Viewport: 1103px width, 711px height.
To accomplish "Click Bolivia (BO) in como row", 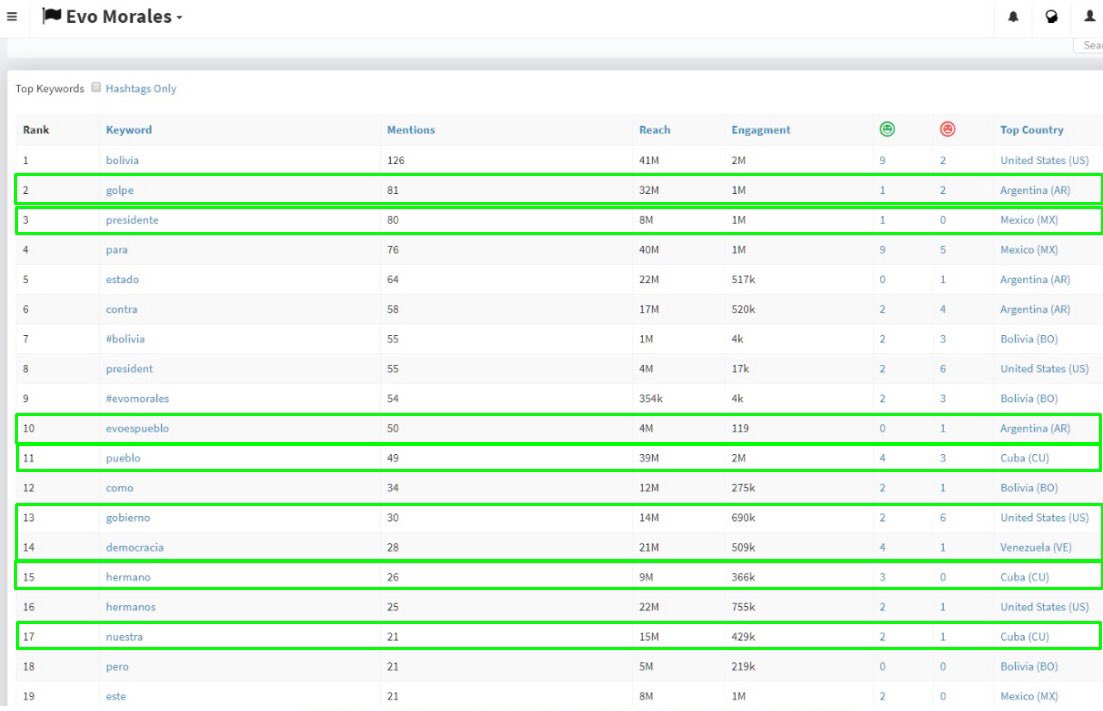I will 1028,487.
